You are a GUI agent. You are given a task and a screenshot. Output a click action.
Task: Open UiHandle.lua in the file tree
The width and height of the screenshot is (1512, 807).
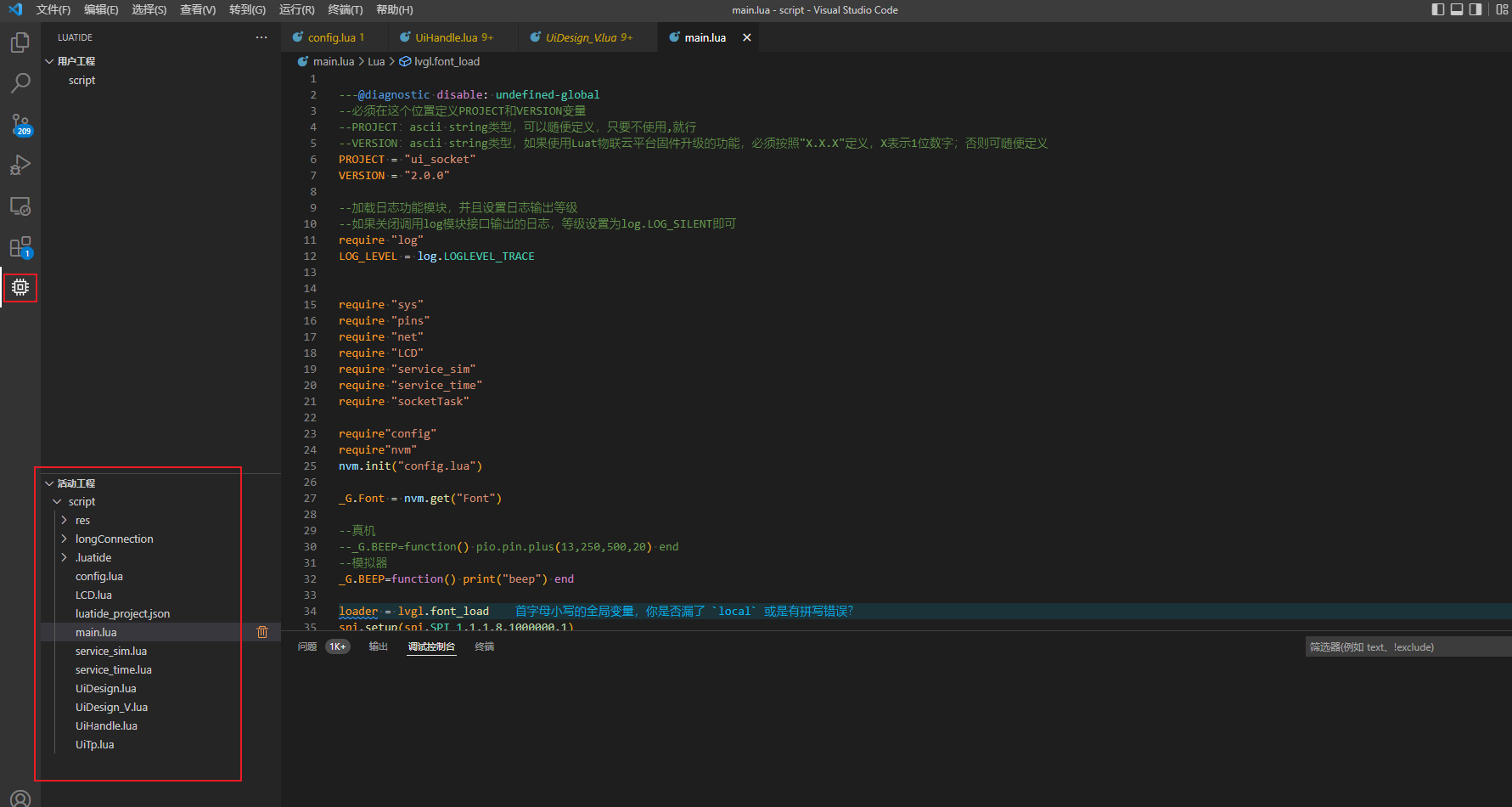tap(106, 725)
